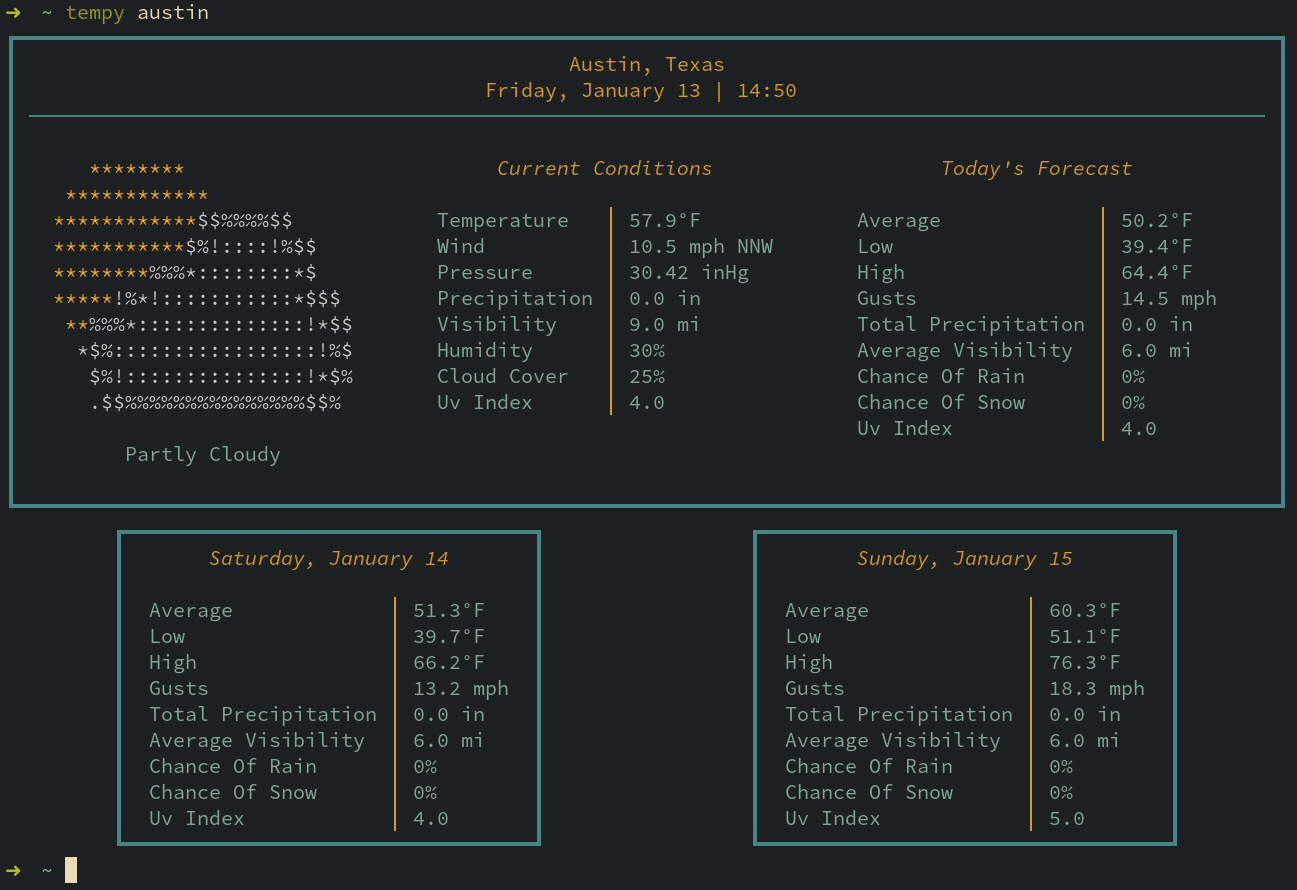Click the Uv Index value 4.0 under Current Conditions
The width and height of the screenshot is (1297, 890).
pos(646,402)
